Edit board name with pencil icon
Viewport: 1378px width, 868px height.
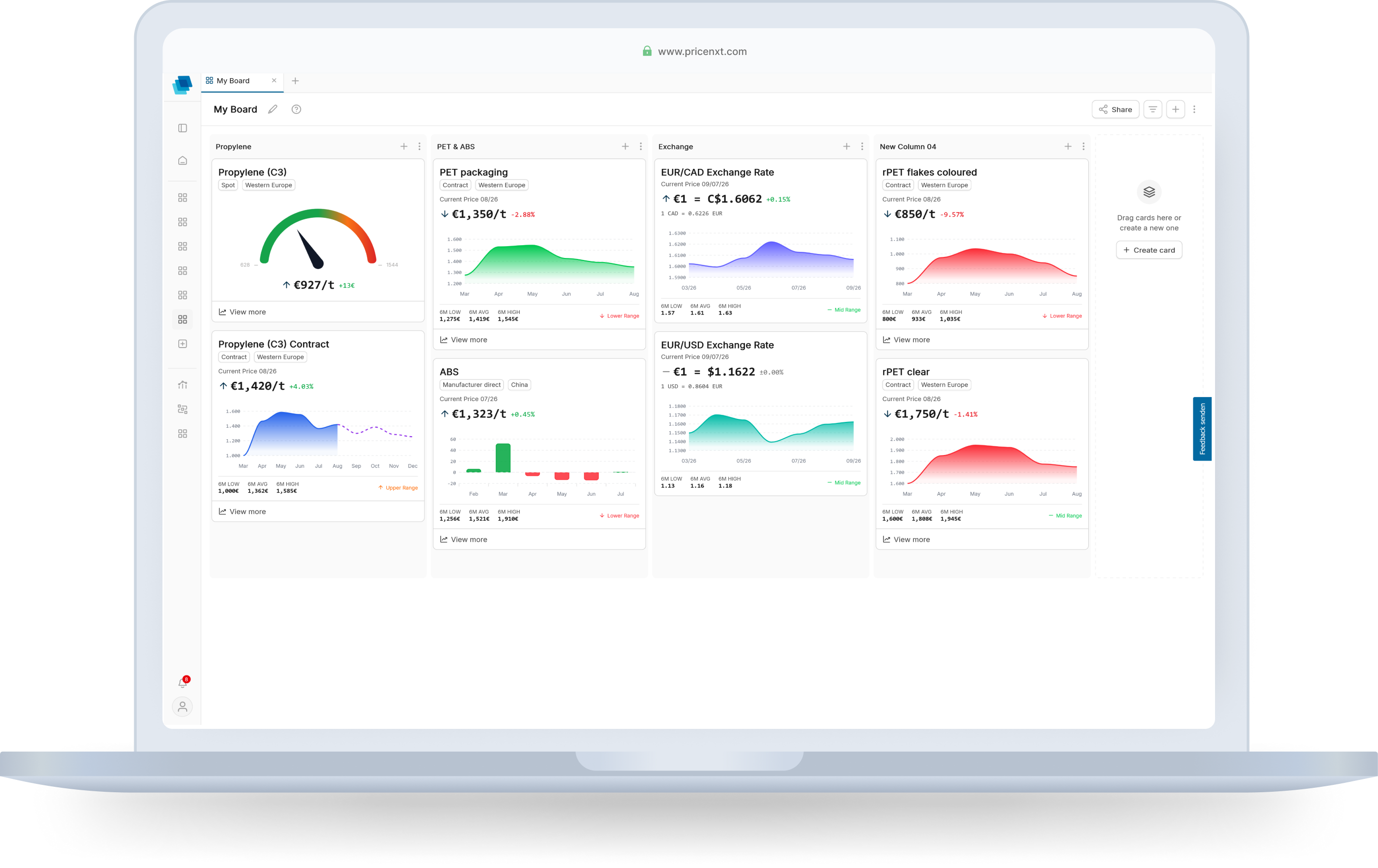point(273,109)
